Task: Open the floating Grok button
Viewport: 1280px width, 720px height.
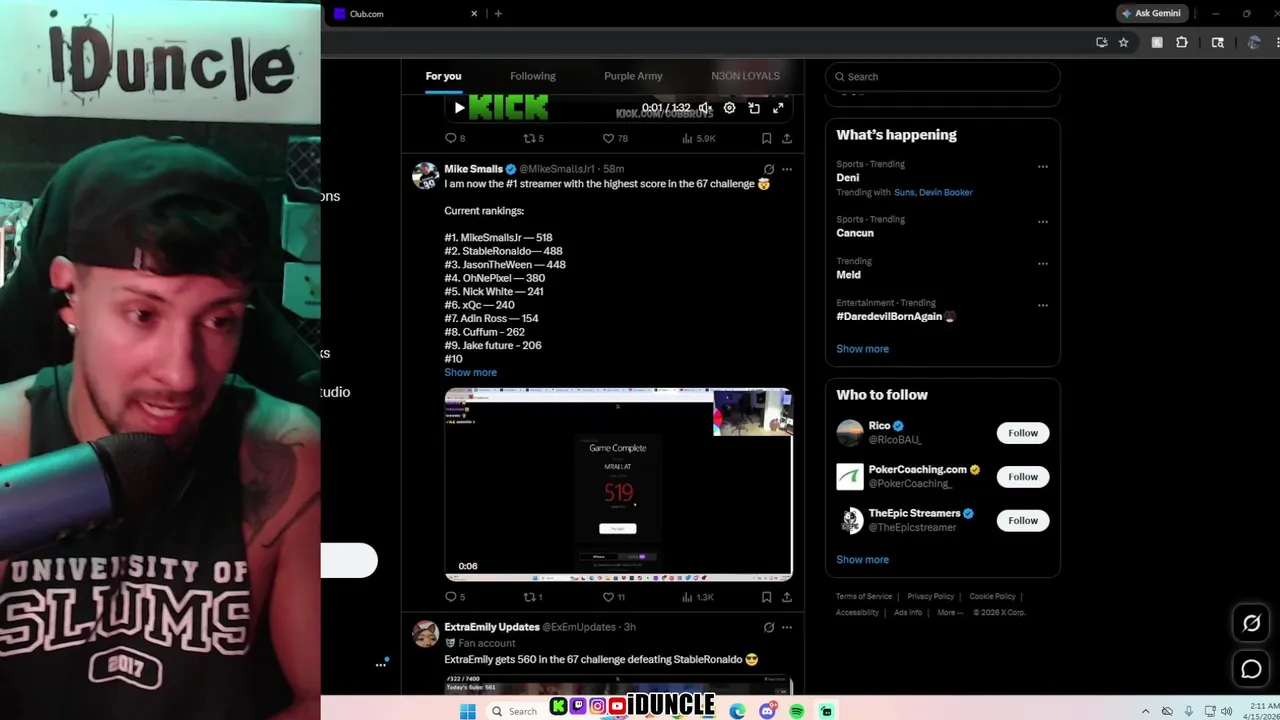Action: pos(1251,623)
